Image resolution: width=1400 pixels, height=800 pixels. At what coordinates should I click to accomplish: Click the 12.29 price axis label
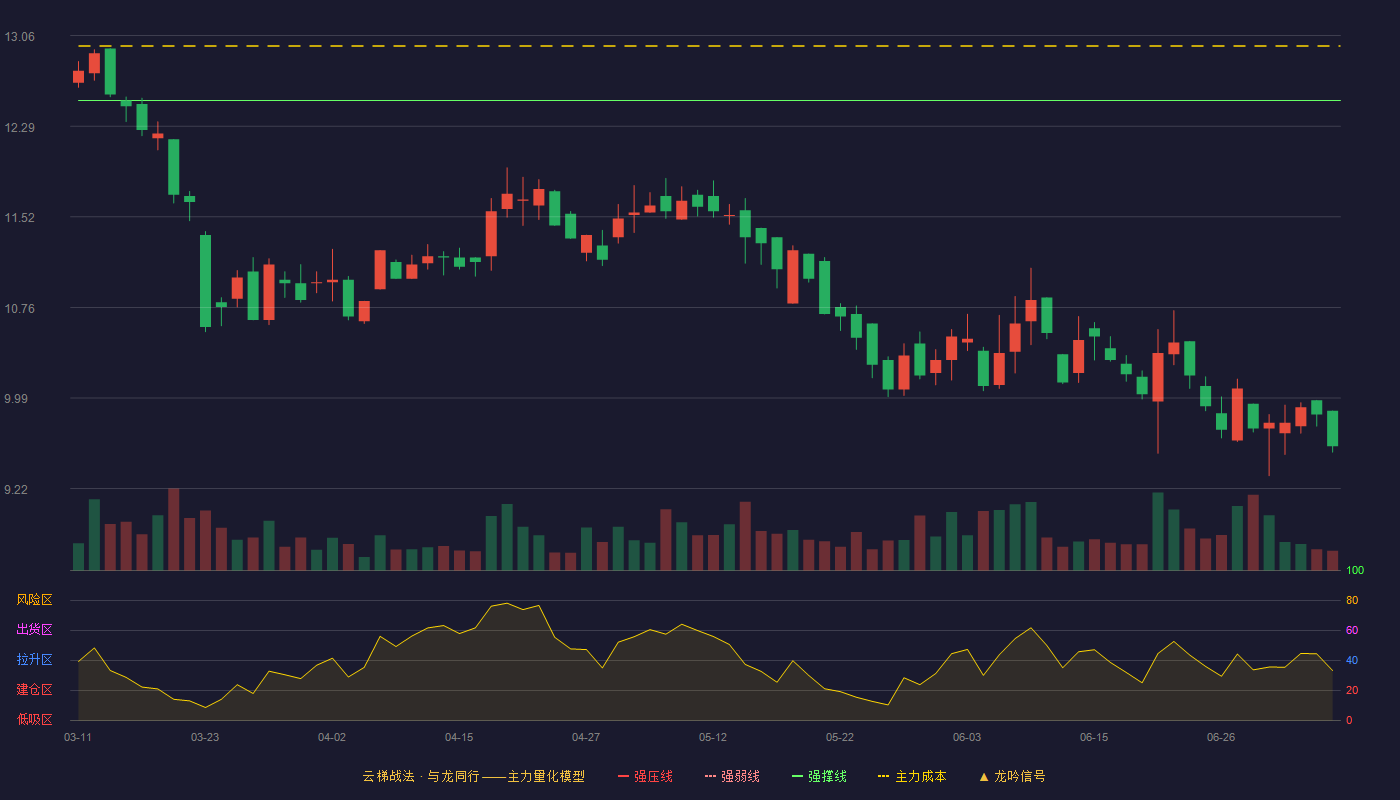pos(19,127)
